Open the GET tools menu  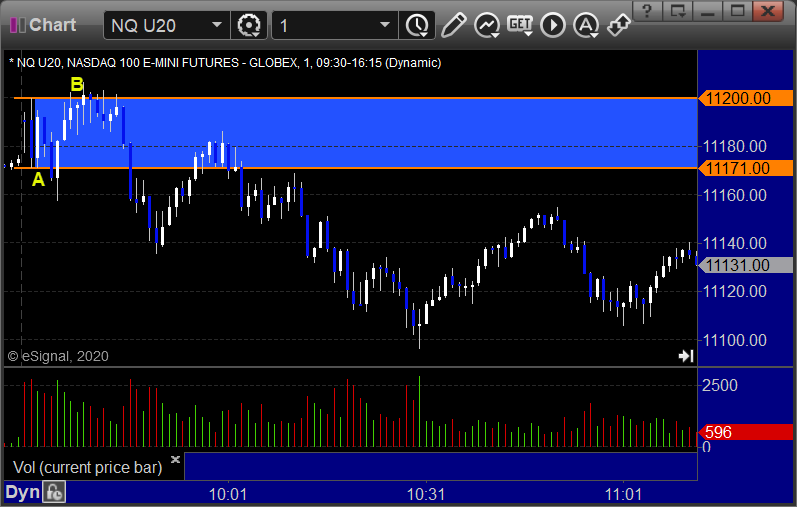(x=520, y=25)
